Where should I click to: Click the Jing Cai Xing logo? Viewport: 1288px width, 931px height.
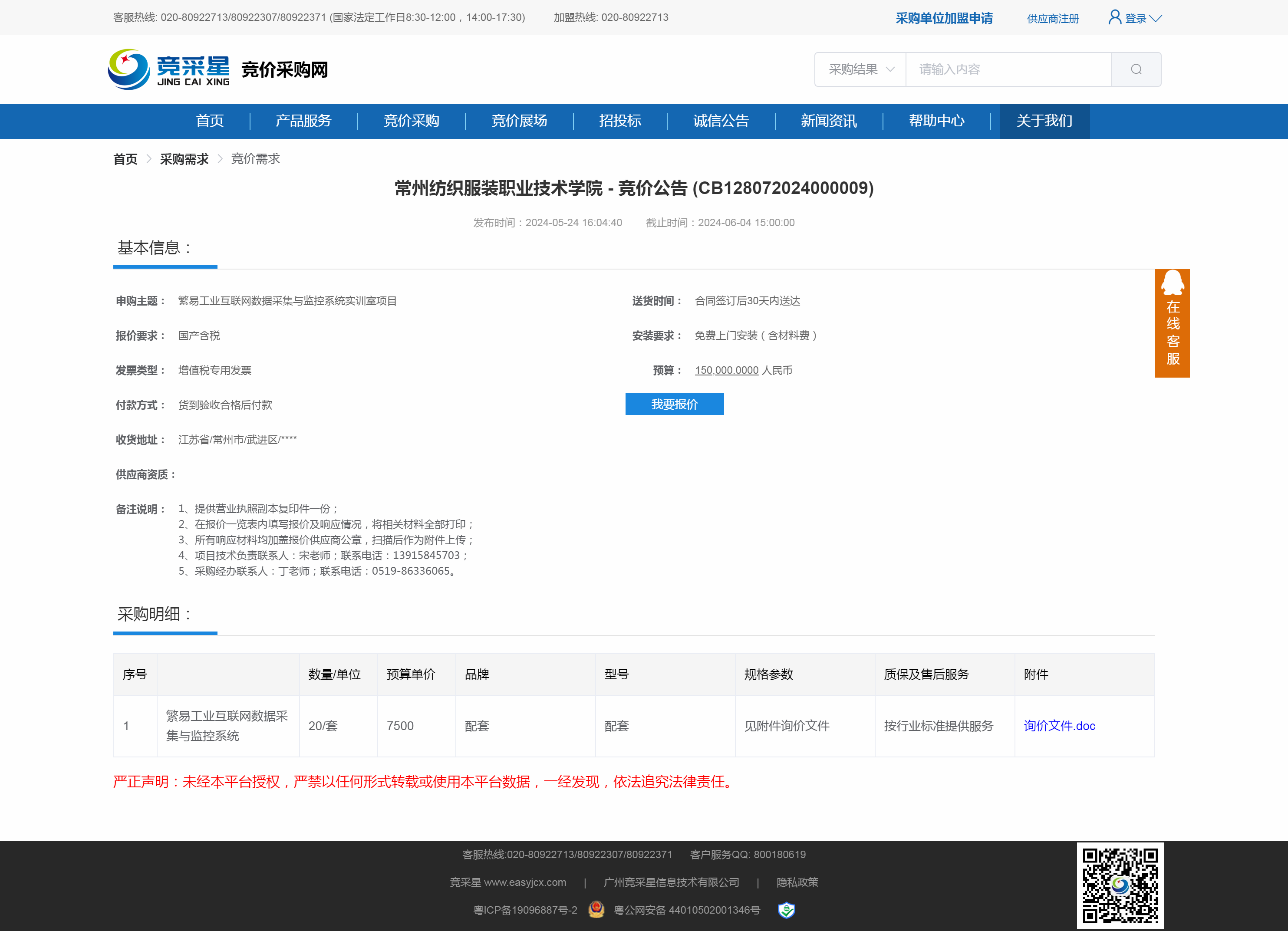[169, 69]
